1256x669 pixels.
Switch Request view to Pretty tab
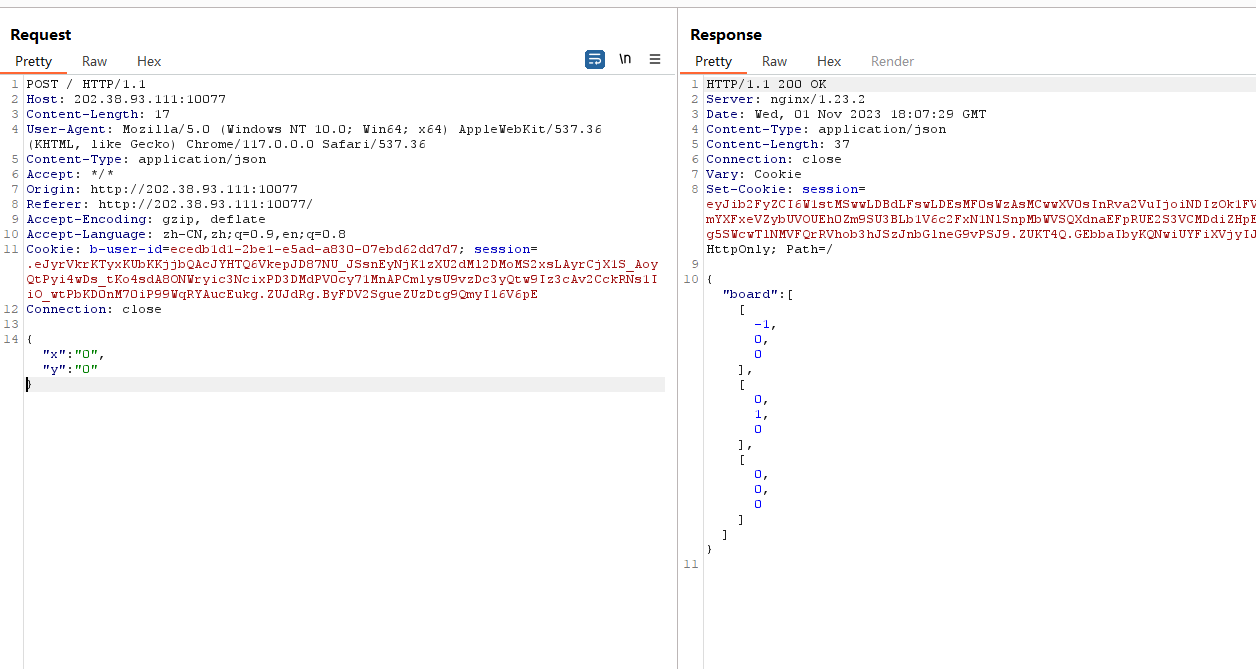point(33,62)
